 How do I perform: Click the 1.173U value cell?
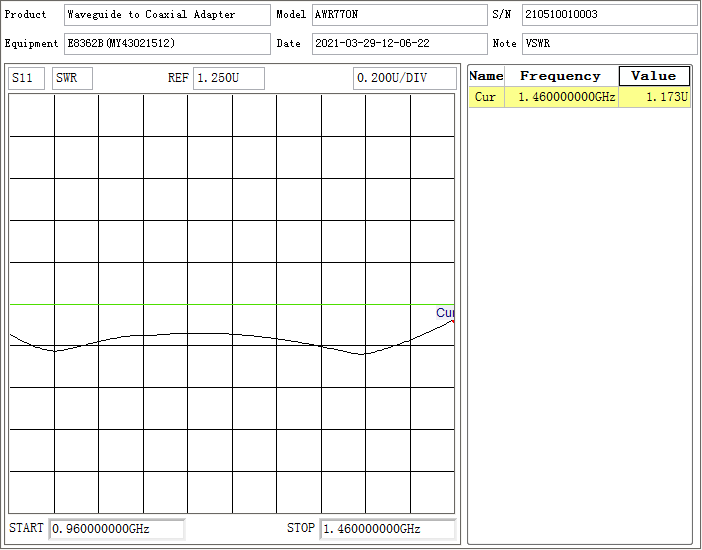tap(654, 97)
